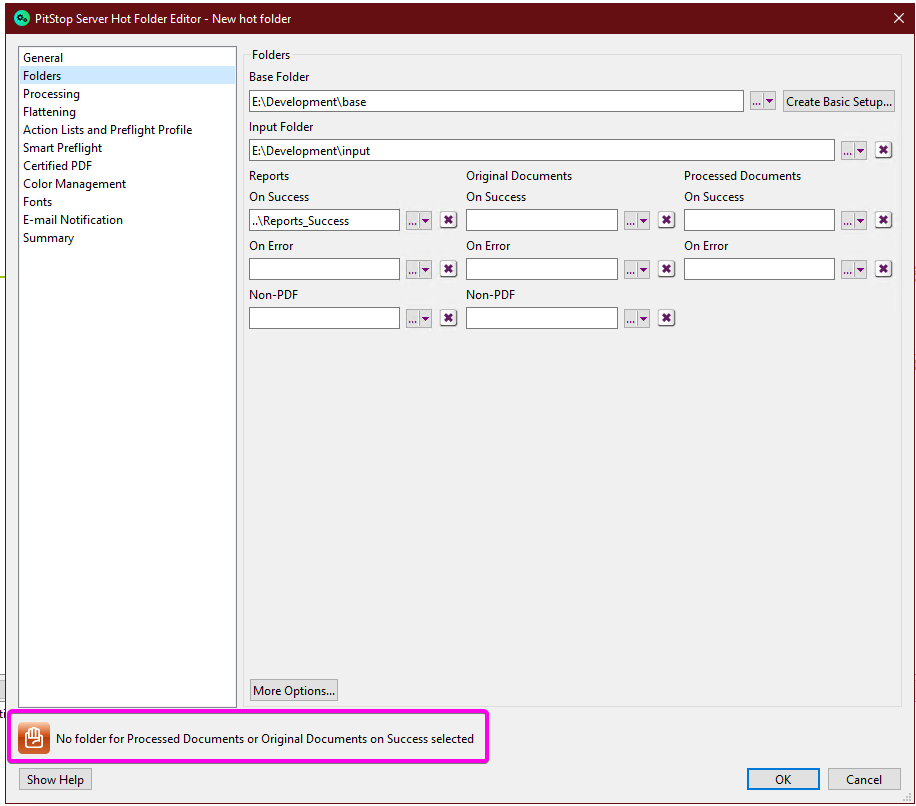This screenshot has width=916, height=806.
Task: Select the Folders category
Action: click(127, 75)
